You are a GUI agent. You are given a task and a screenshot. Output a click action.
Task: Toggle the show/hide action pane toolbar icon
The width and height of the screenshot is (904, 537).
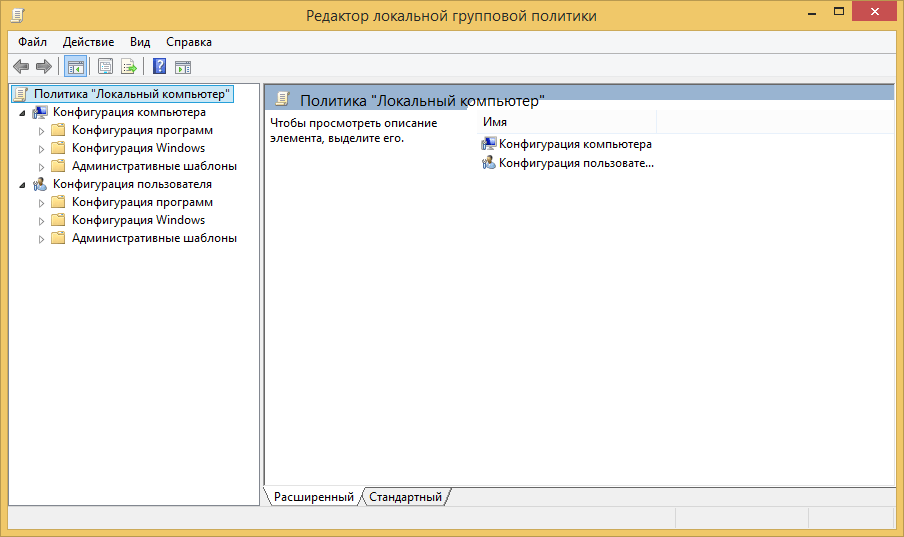(183, 67)
